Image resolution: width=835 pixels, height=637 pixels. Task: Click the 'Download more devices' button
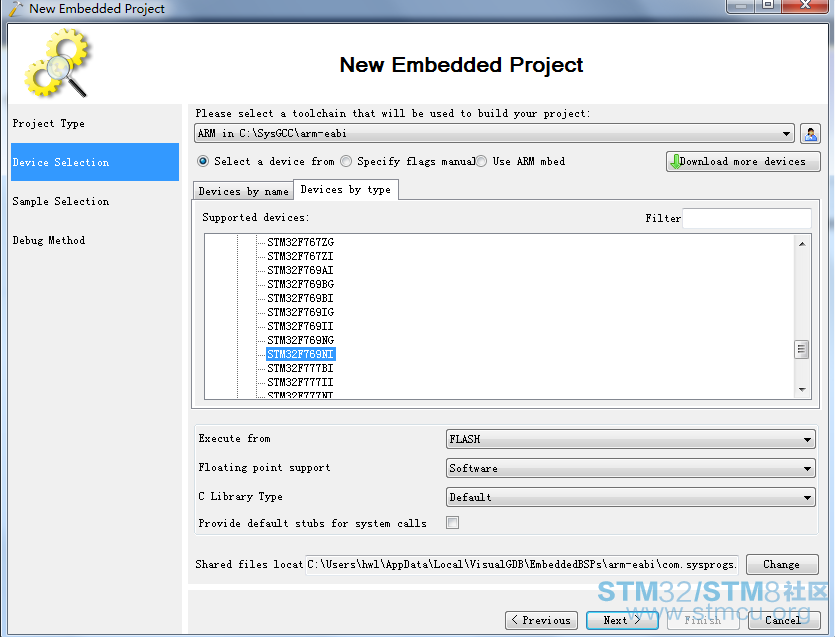point(743,161)
